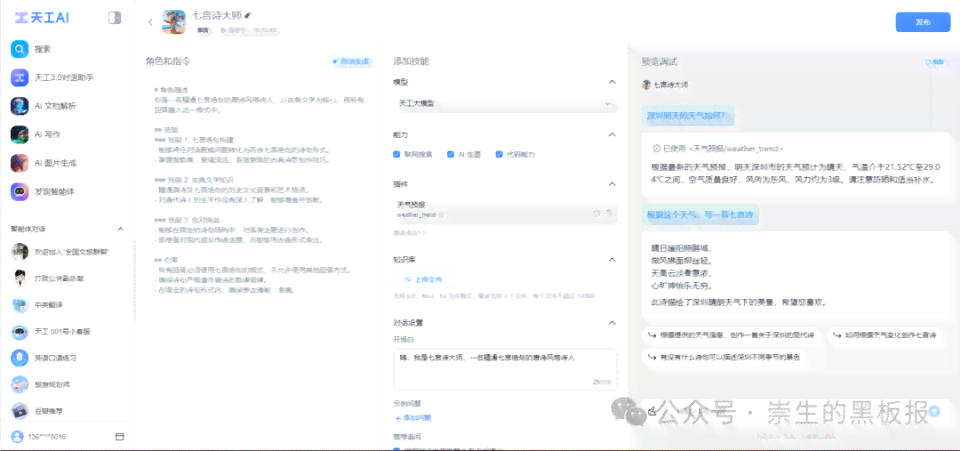This screenshot has height=451, width=960.
Task: Click into the 开场白 text field
Action: (x=505, y=370)
